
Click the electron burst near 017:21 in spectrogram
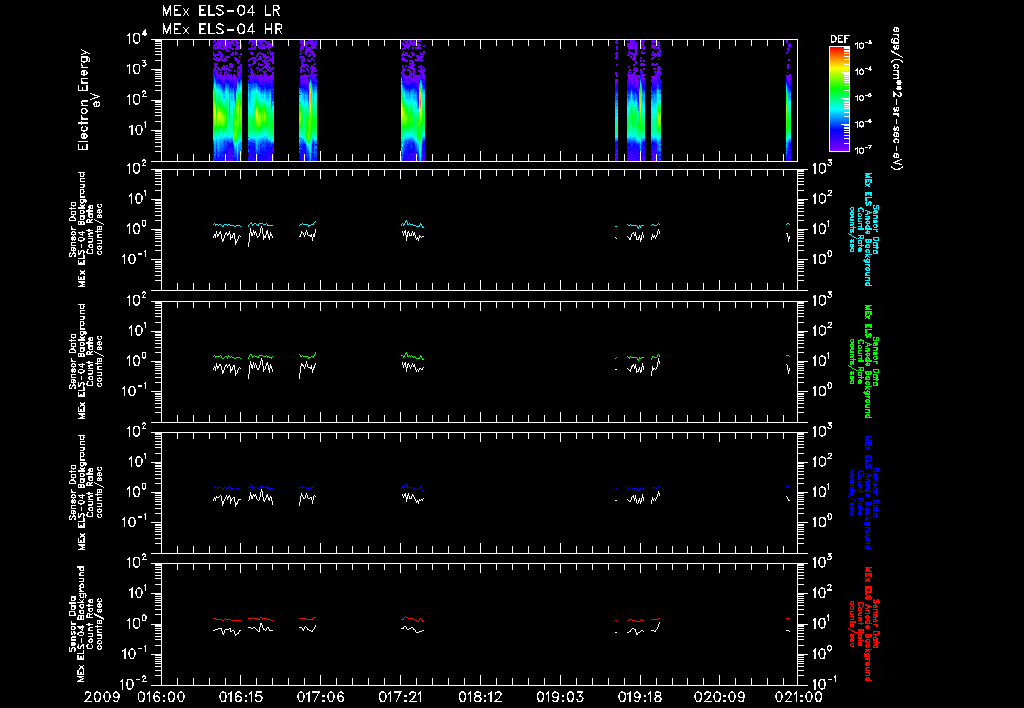[413, 100]
